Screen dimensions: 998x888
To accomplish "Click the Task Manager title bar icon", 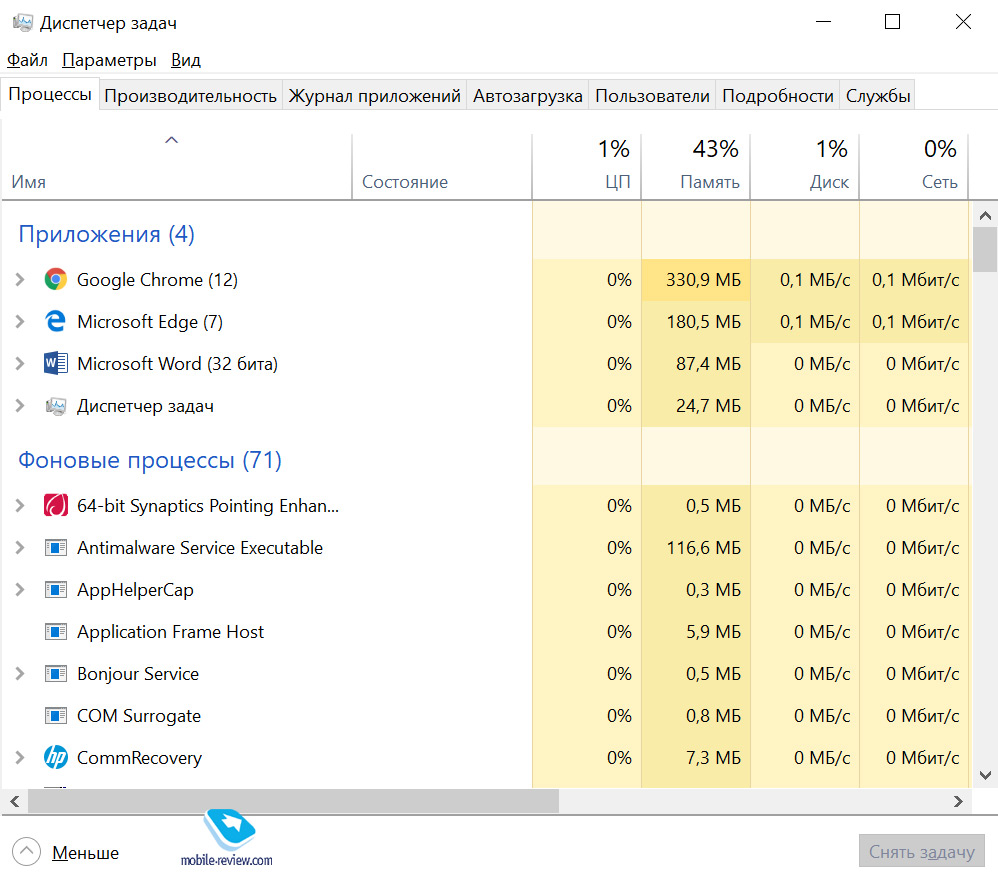I will coord(22,23).
